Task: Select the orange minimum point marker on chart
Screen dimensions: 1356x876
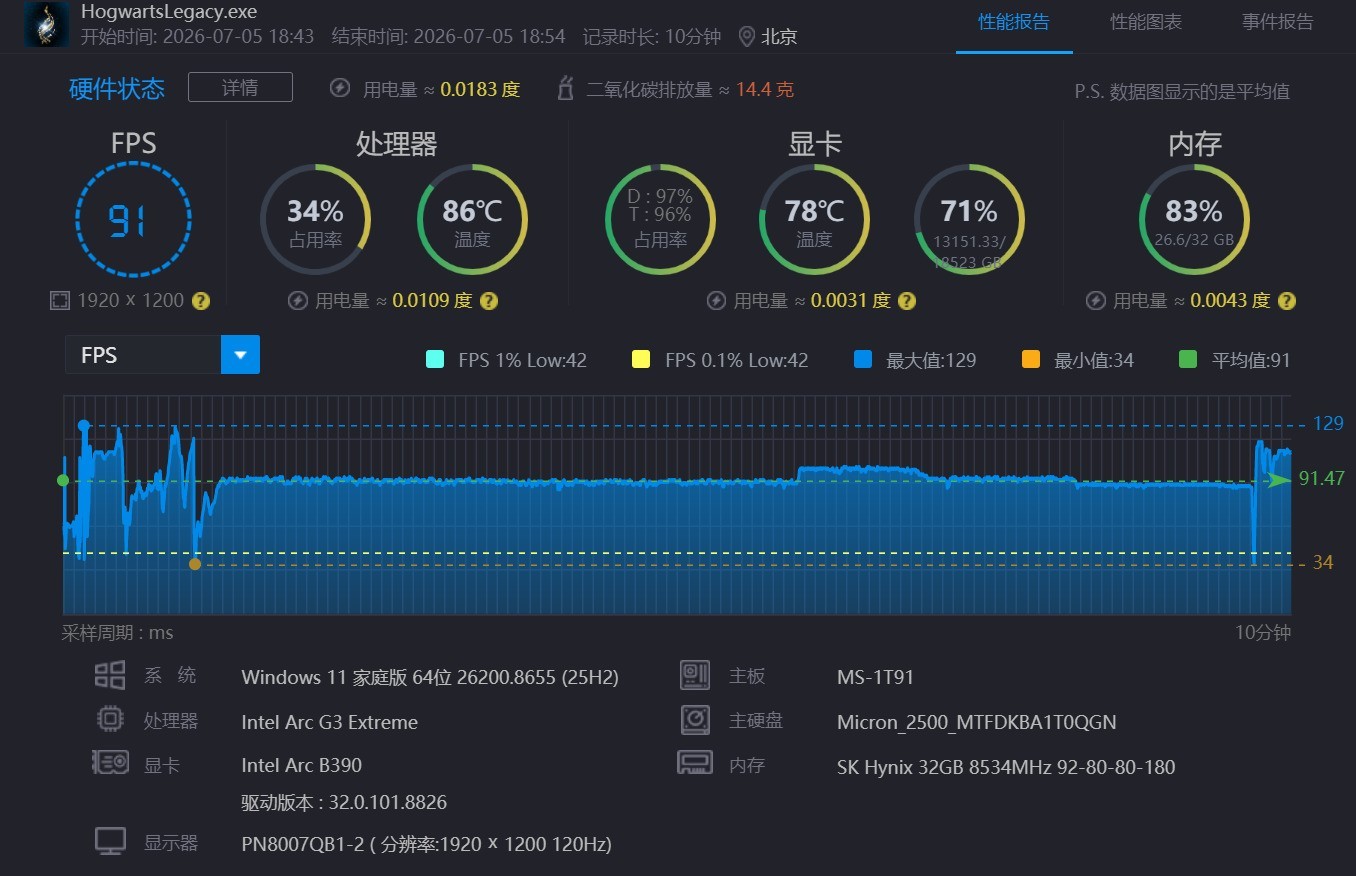Action: click(x=195, y=564)
